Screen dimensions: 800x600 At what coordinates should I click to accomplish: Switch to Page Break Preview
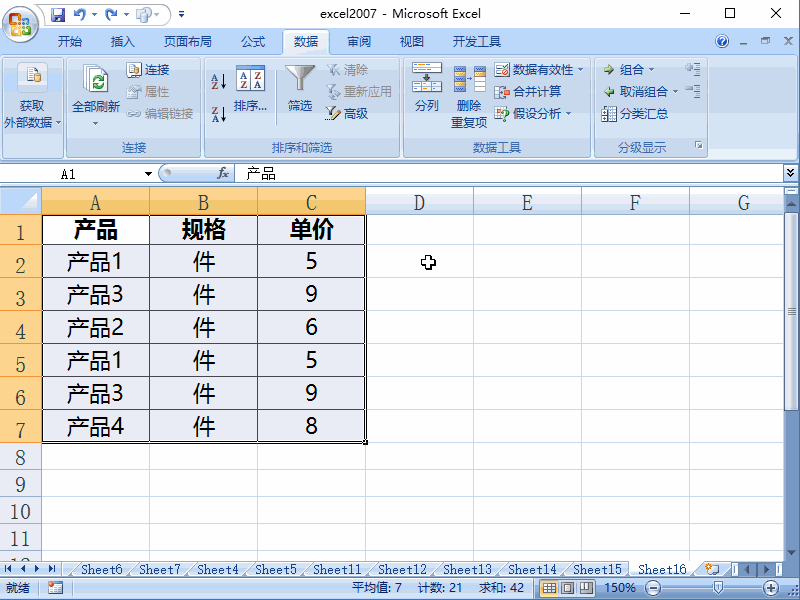(586, 588)
